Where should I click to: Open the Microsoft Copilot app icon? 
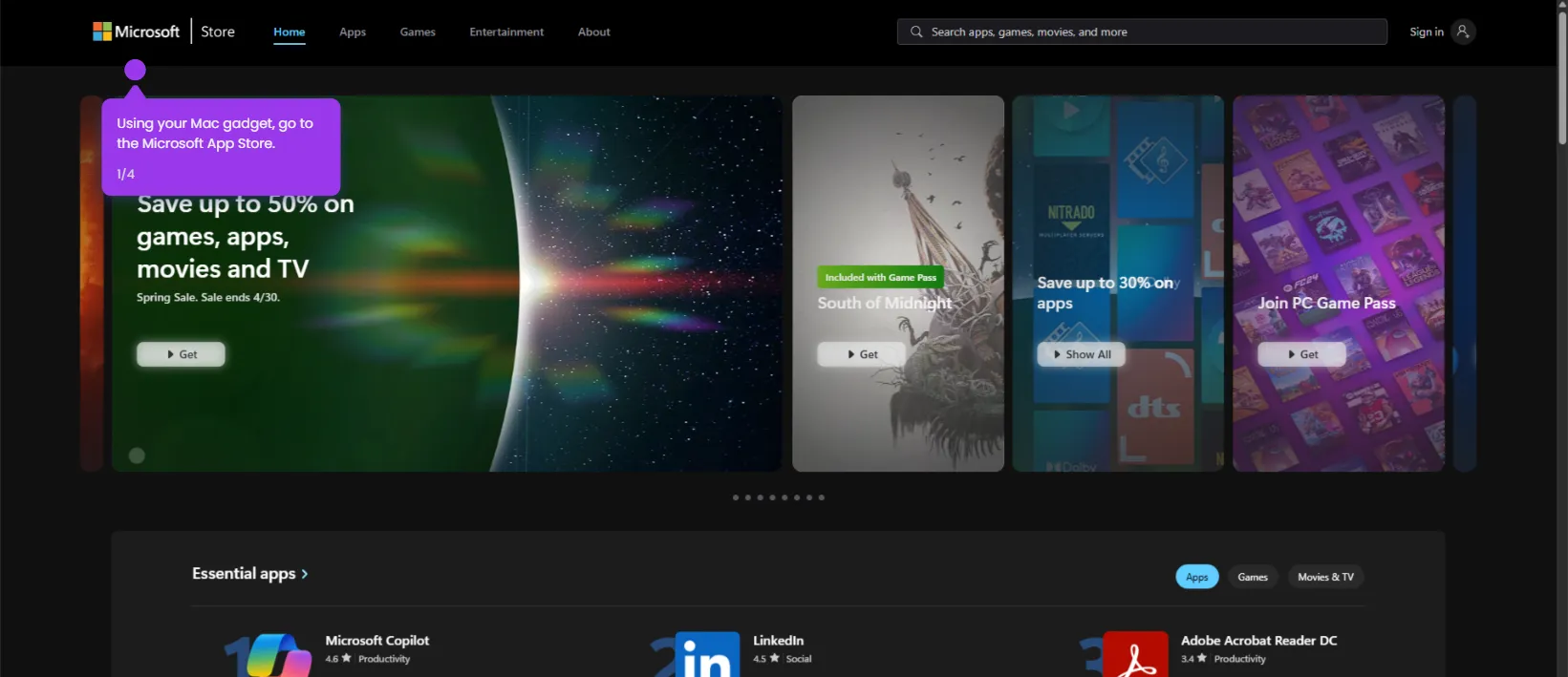(x=279, y=655)
